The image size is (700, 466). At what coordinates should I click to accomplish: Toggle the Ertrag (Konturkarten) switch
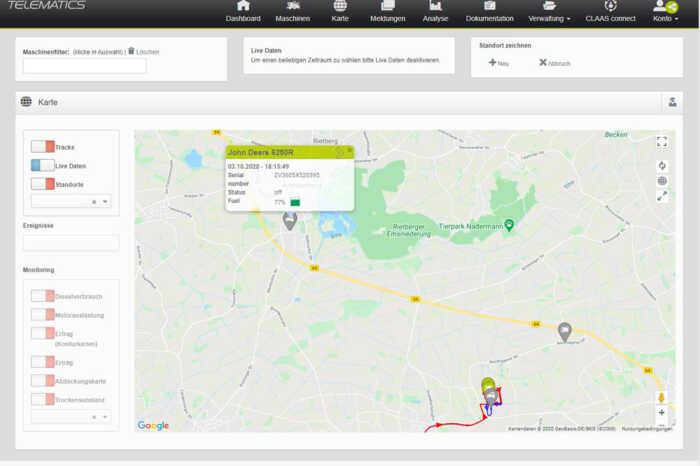click(43, 333)
